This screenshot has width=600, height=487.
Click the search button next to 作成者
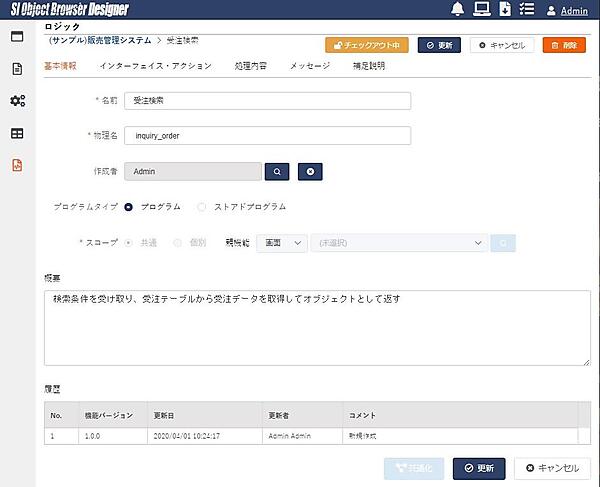click(x=277, y=172)
